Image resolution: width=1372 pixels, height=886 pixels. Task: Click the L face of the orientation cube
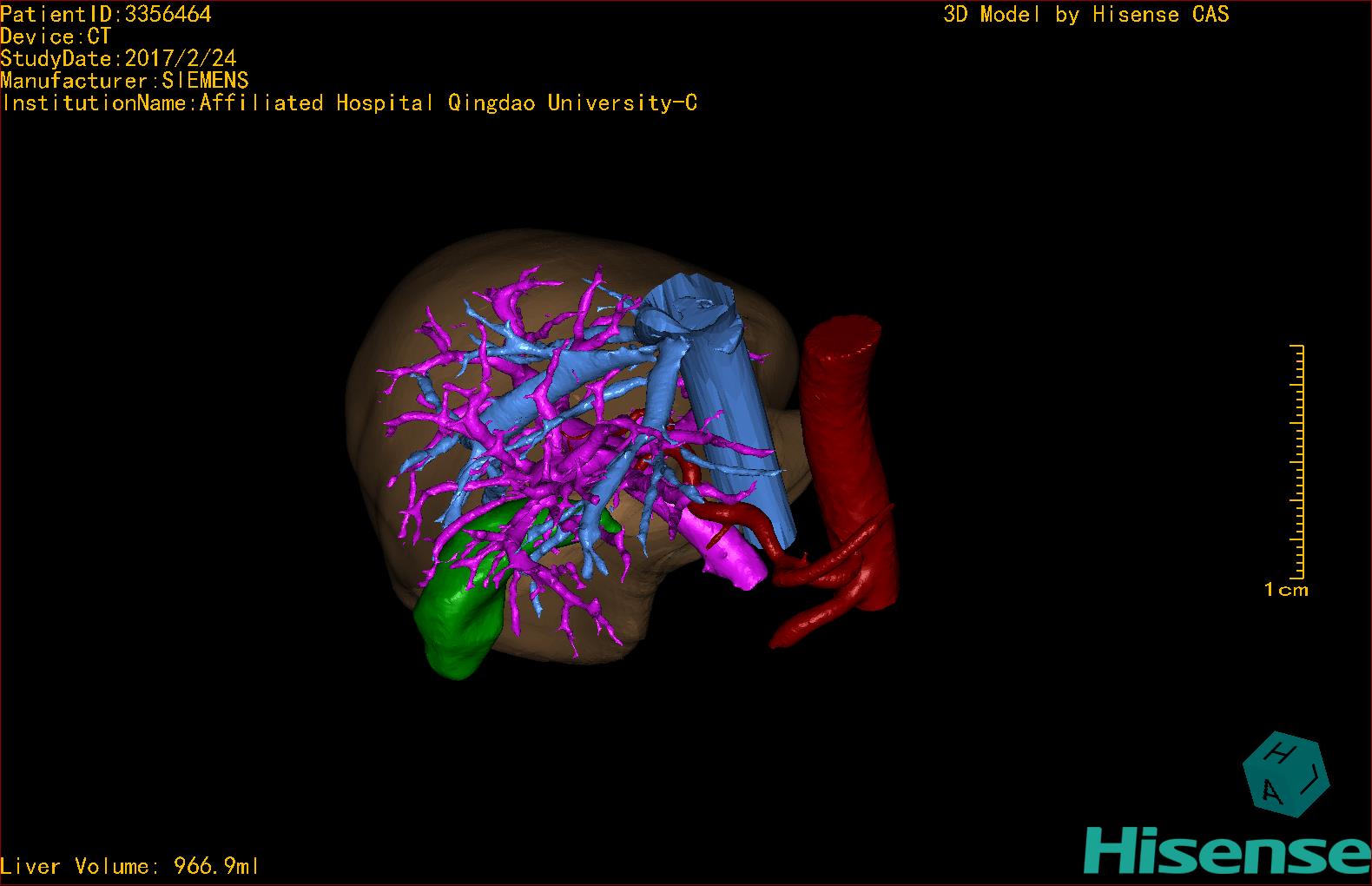(x=1314, y=780)
